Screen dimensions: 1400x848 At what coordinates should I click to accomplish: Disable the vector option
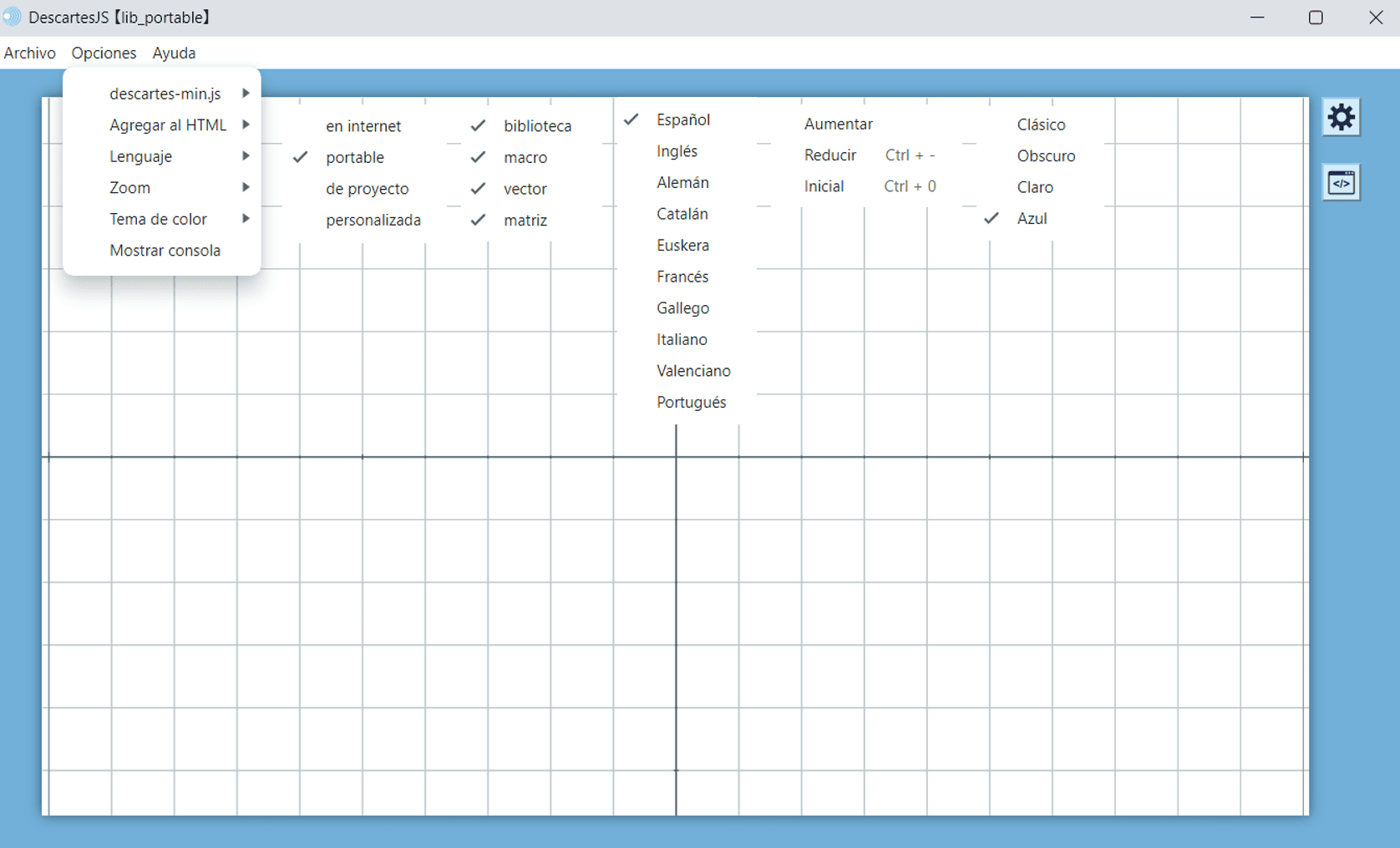click(525, 189)
